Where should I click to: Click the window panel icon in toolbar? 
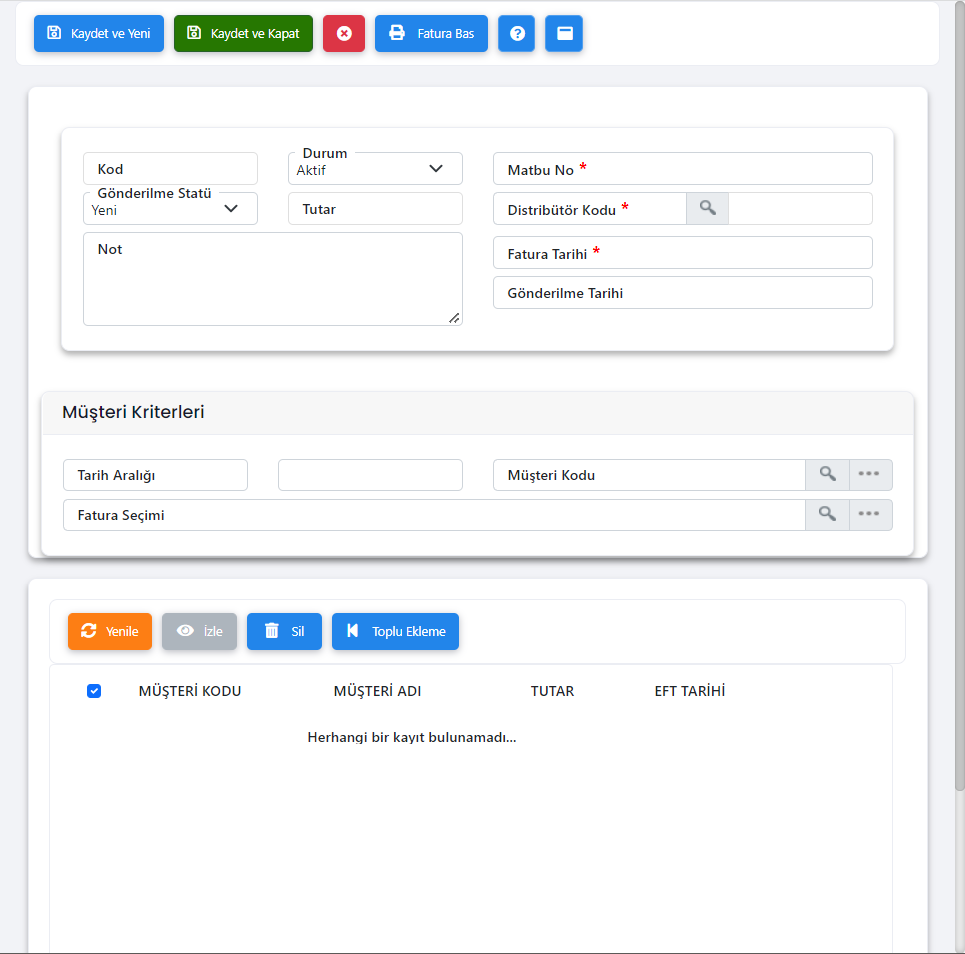click(x=564, y=33)
